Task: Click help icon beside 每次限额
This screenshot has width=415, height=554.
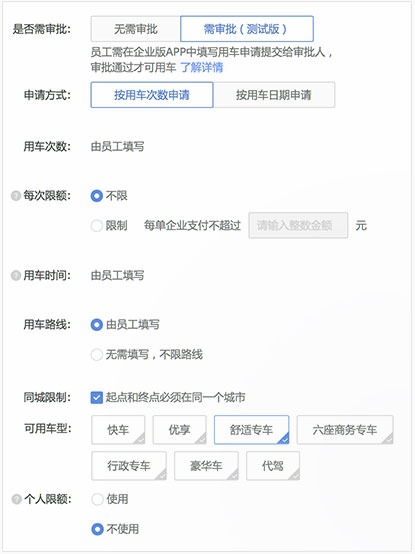Action: tap(16, 195)
